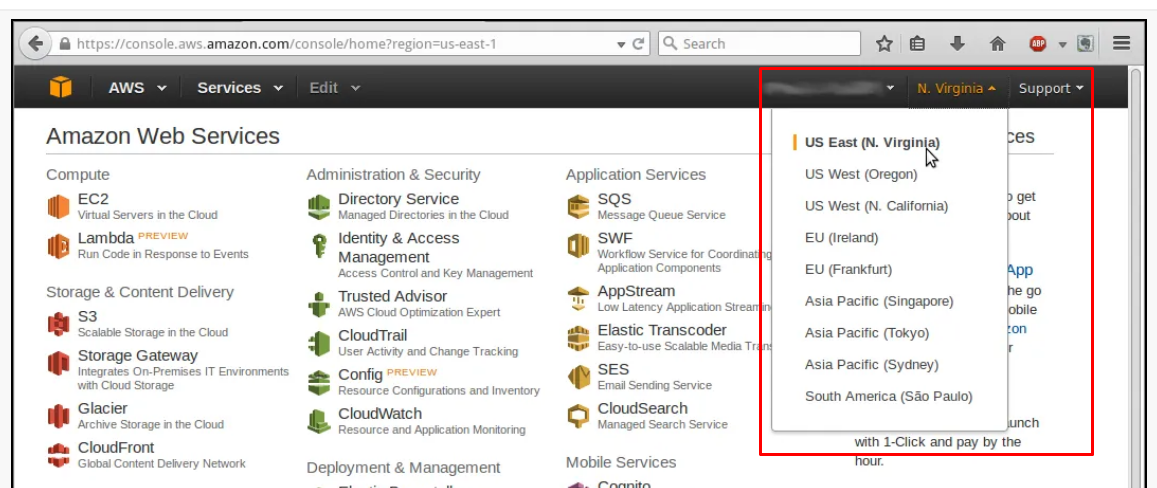Viewport: 1157px width, 488px height.
Task: Open the EC2 link
Action: point(93,199)
